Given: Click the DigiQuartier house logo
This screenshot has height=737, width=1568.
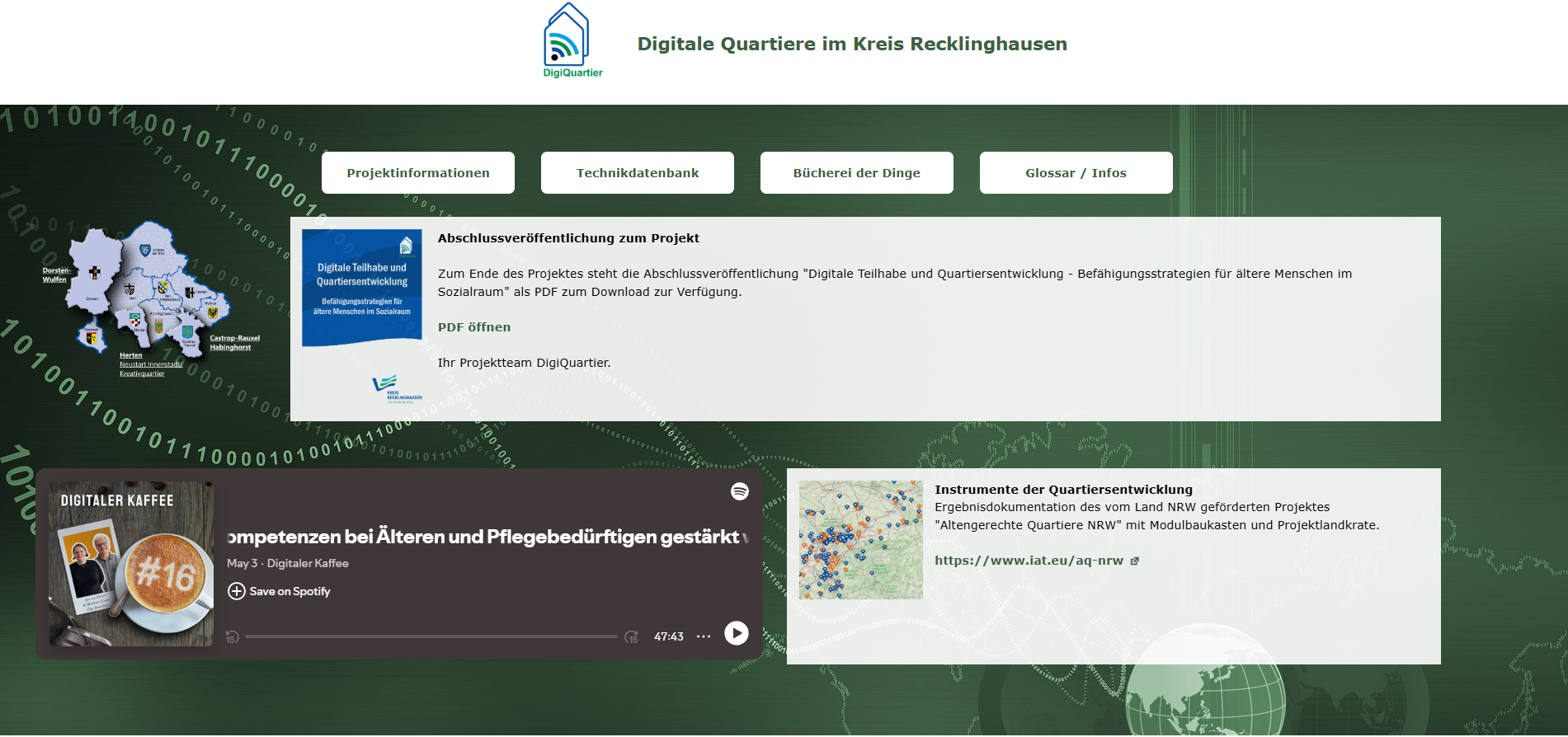Looking at the screenshot, I should (x=572, y=40).
